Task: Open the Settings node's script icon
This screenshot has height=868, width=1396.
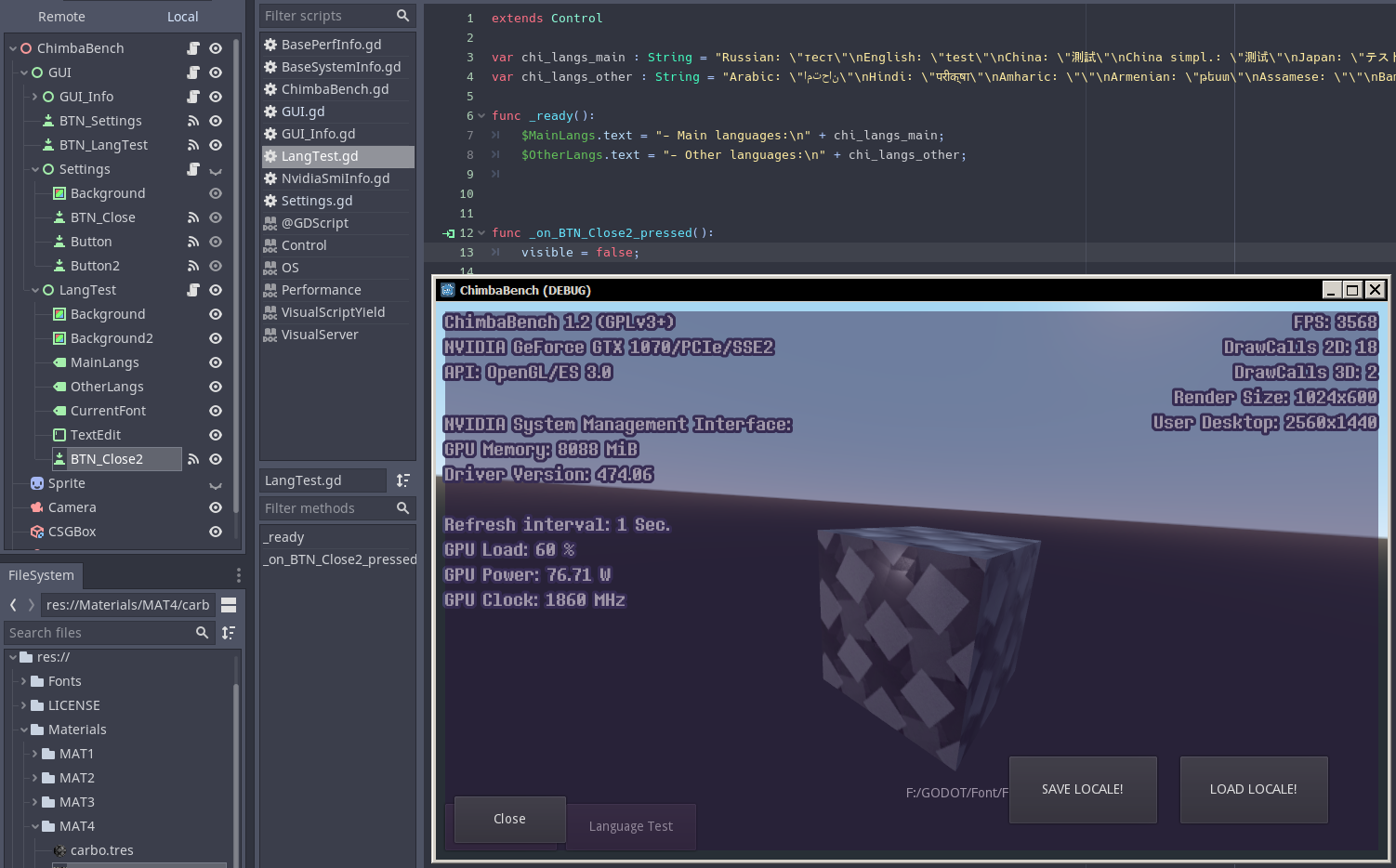Action: point(193,169)
